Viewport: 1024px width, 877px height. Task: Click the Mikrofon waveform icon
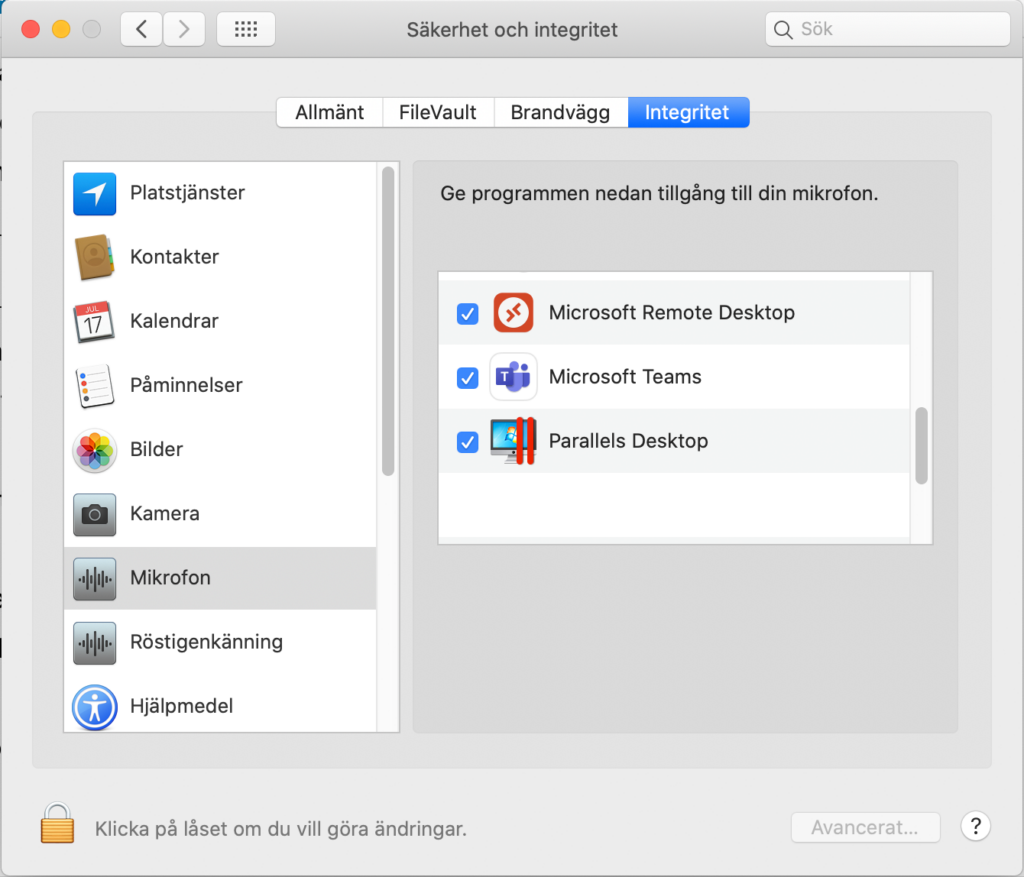point(95,579)
